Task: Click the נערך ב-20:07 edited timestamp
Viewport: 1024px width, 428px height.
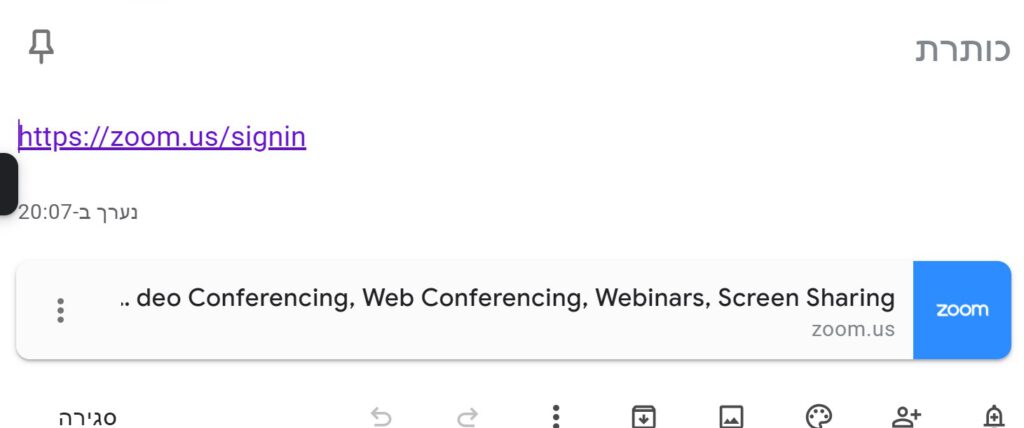Action: [x=78, y=212]
